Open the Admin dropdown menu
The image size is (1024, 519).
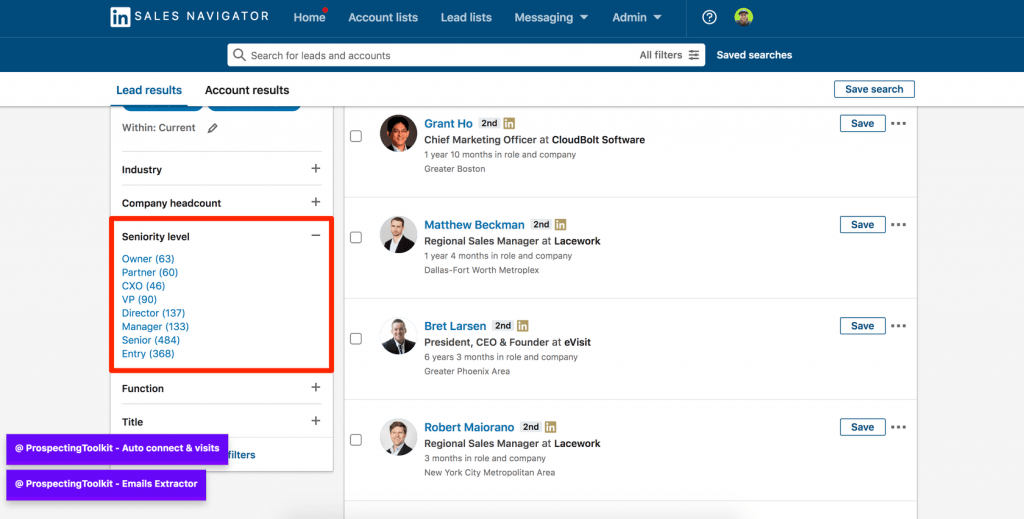click(x=637, y=18)
